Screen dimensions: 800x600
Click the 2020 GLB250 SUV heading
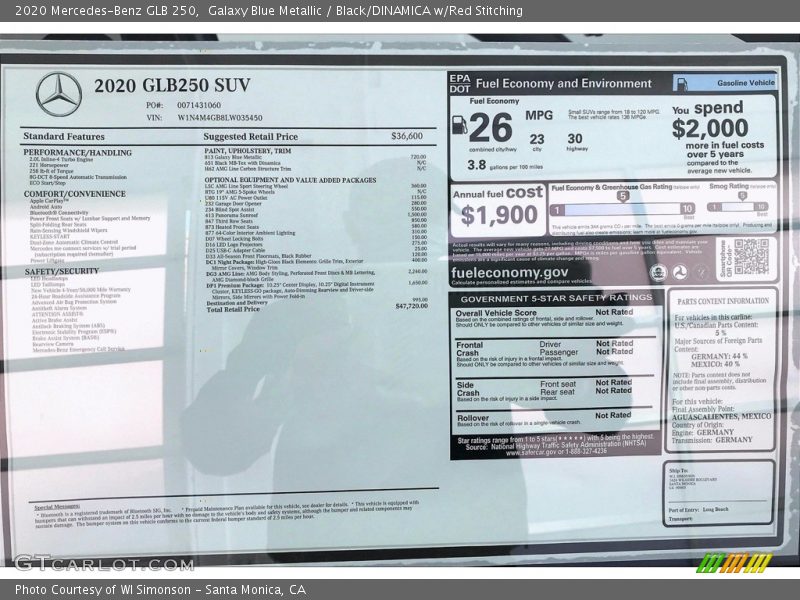[x=172, y=85]
